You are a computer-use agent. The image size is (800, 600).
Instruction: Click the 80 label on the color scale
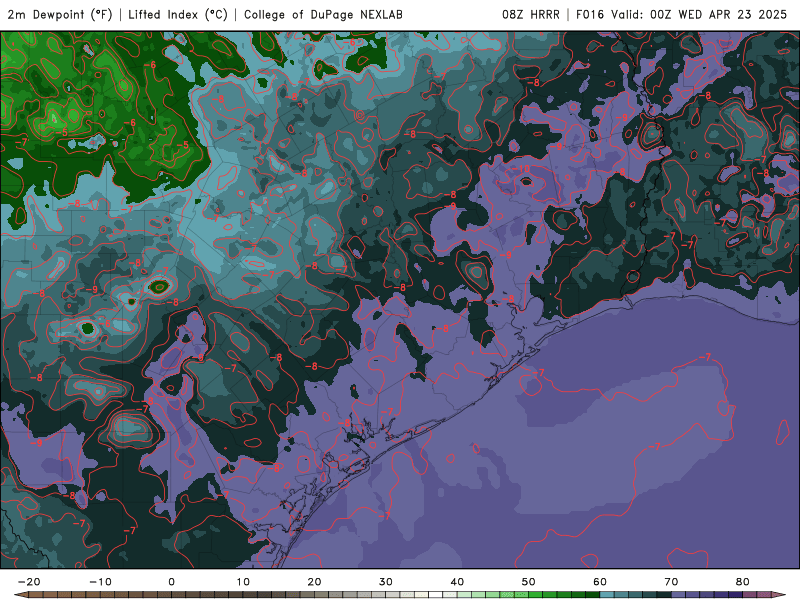pyautogui.click(x=743, y=582)
